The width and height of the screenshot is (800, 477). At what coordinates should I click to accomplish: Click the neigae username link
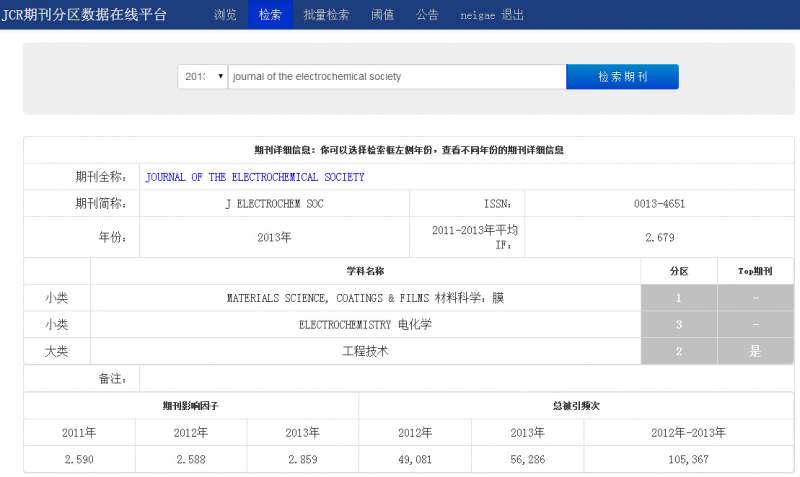point(478,15)
